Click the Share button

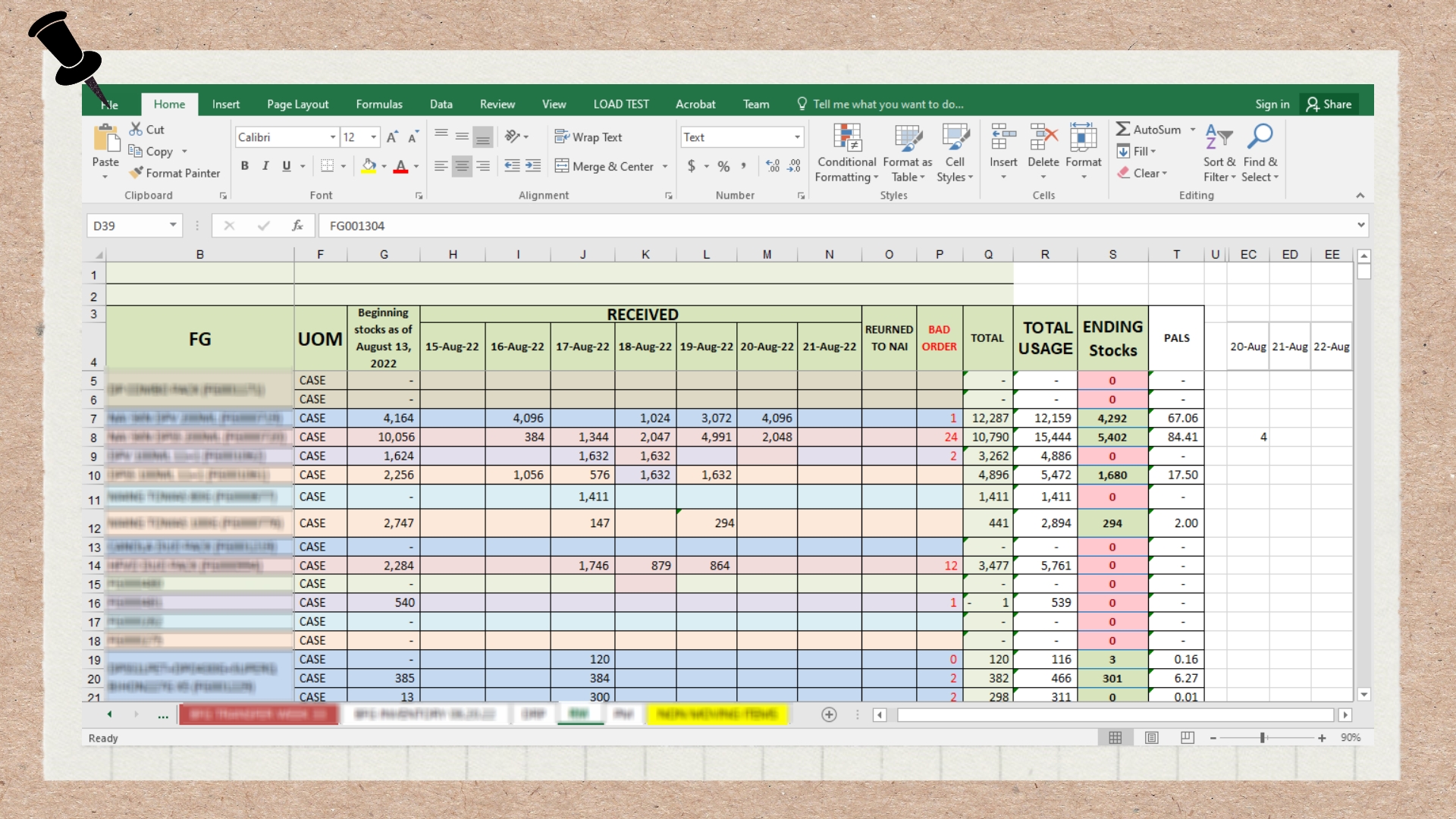pos(1329,104)
